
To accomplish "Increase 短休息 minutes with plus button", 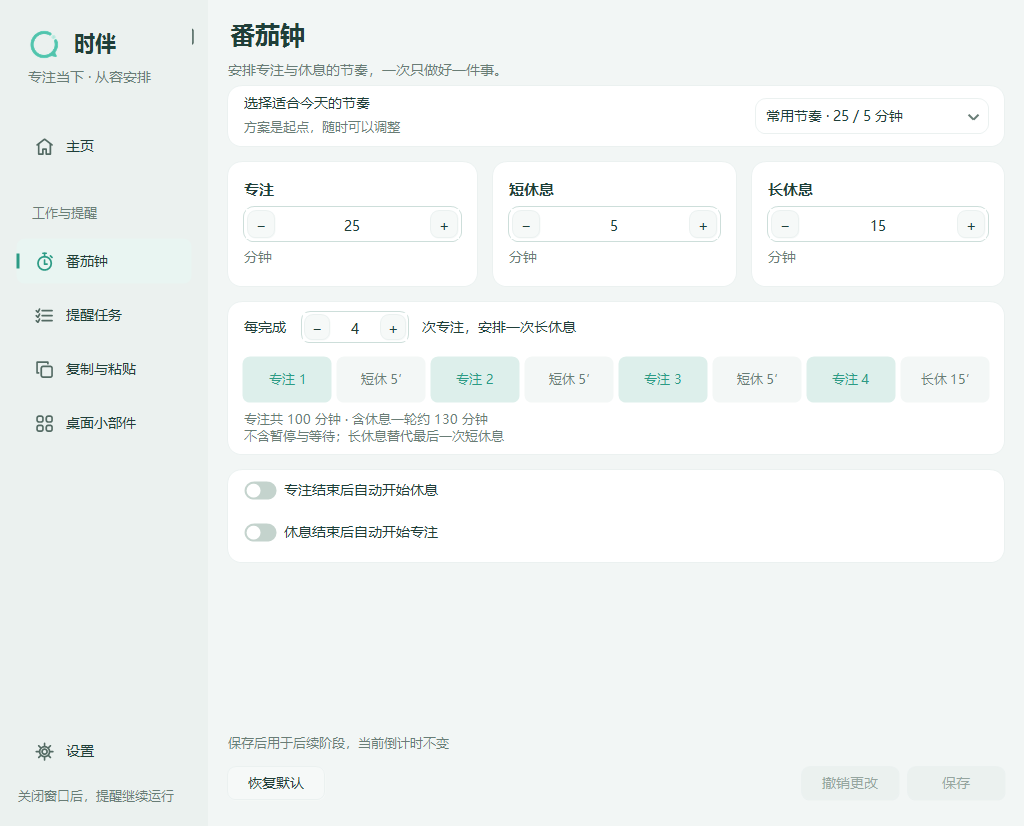I will coord(703,225).
